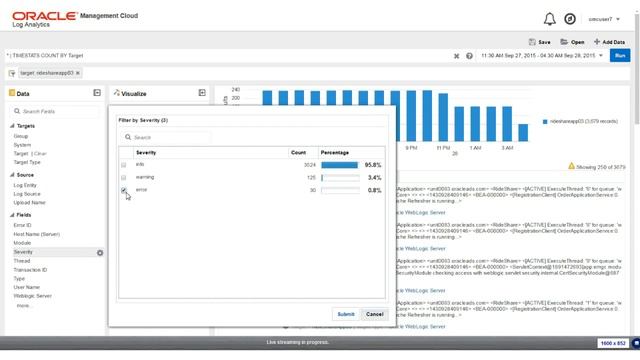Image resolution: width=640 pixels, height=360 pixels.
Task: Click Clear link next to Target
Action: pyautogui.click(x=40, y=154)
